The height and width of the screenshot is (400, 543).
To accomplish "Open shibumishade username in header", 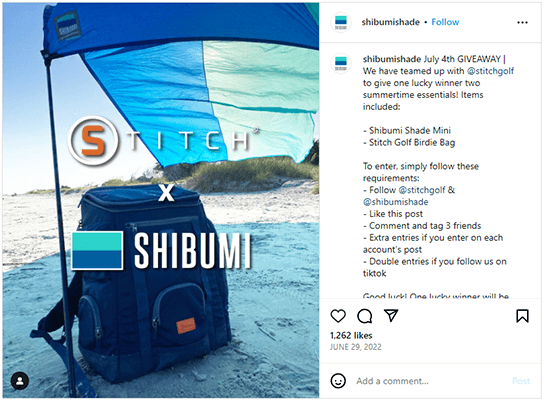I will (x=390, y=22).
